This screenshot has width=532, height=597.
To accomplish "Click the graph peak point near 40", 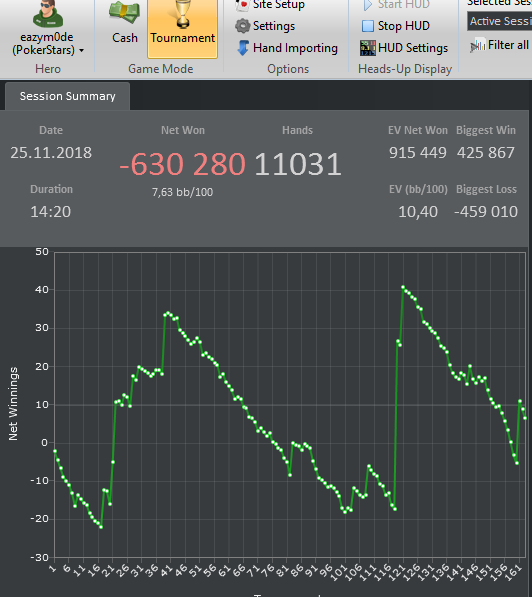I will (x=403, y=287).
